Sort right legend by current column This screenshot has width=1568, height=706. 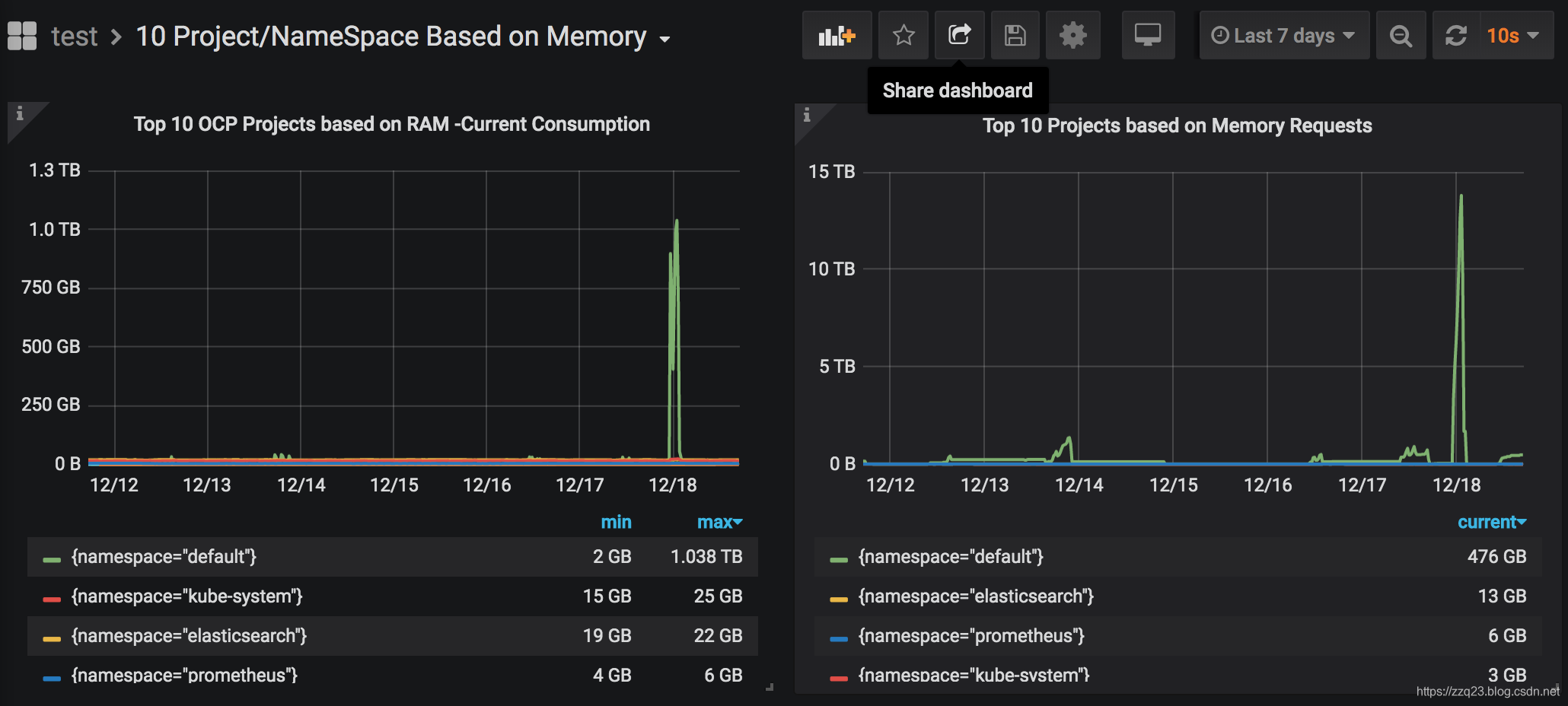(x=1491, y=522)
